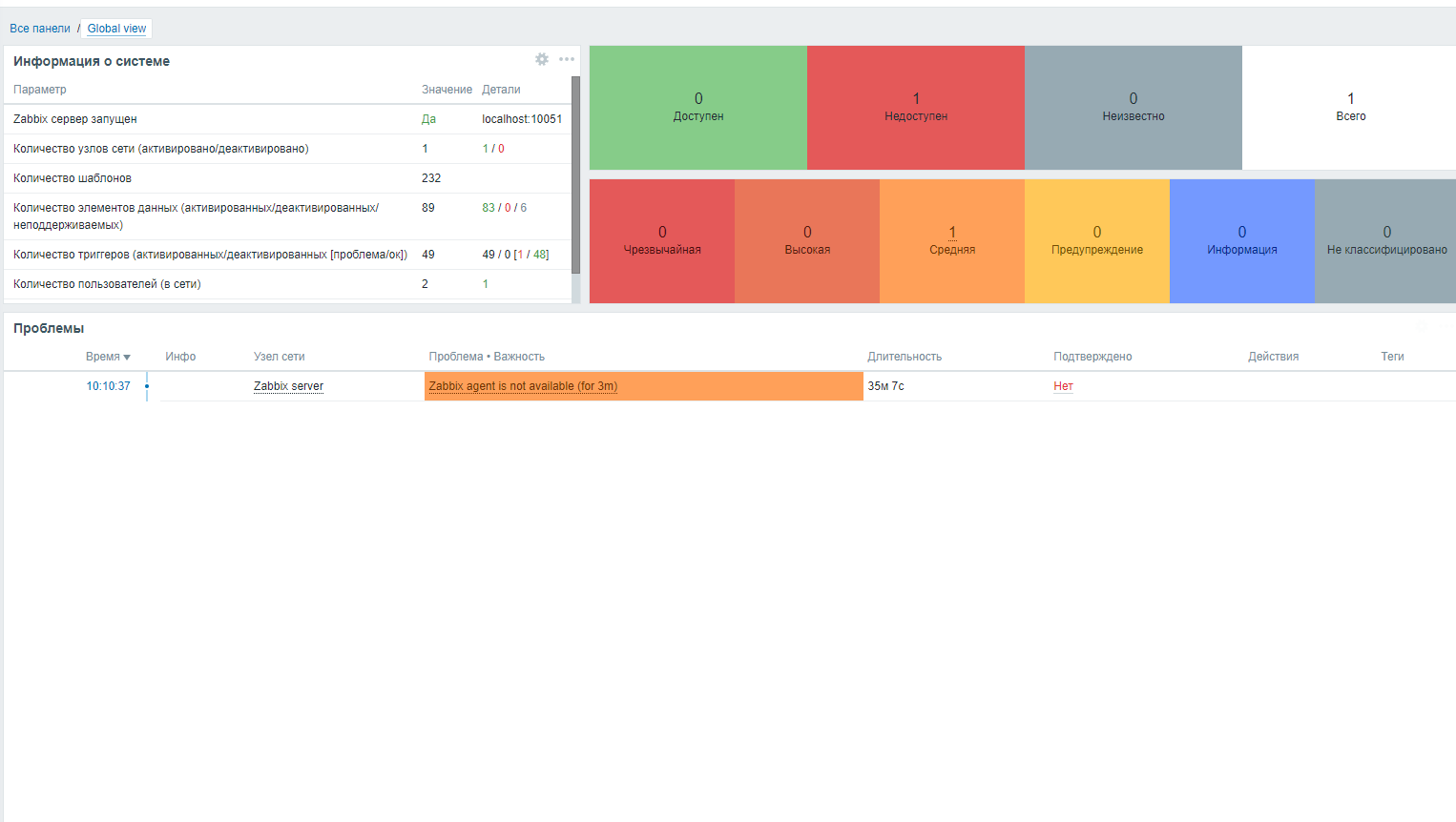Select the white "Всего" total tile
The height and width of the screenshot is (822, 1456).
1350,108
